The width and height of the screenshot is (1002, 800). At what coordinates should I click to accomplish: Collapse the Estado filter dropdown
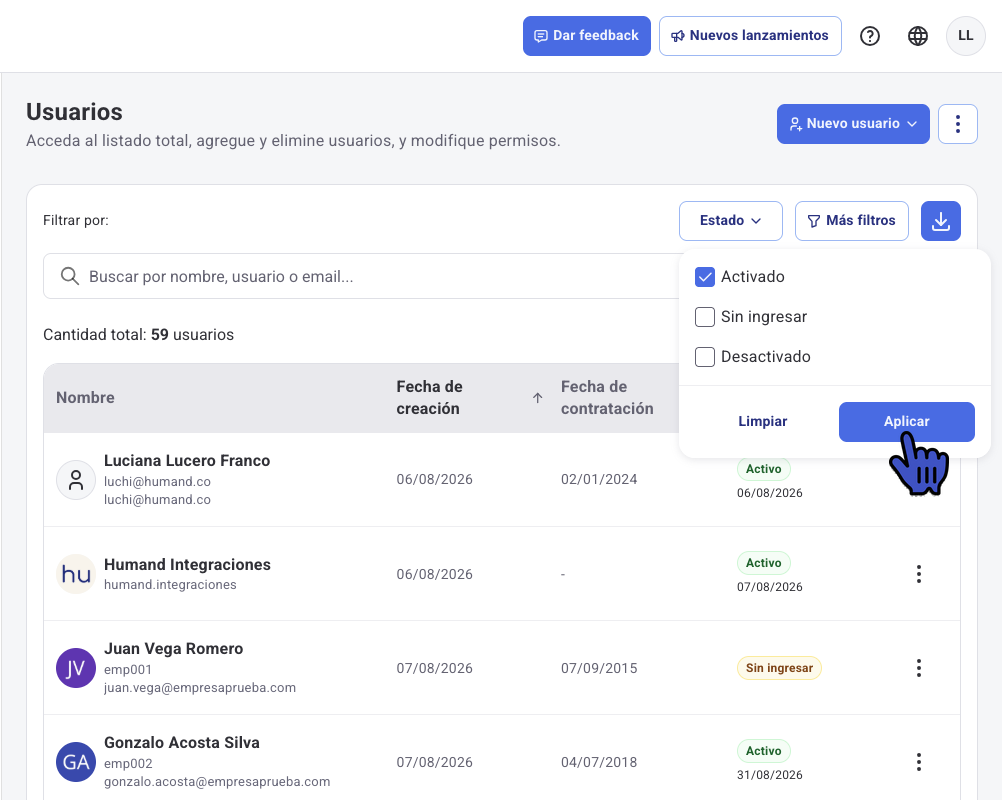[x=731, y=221]
